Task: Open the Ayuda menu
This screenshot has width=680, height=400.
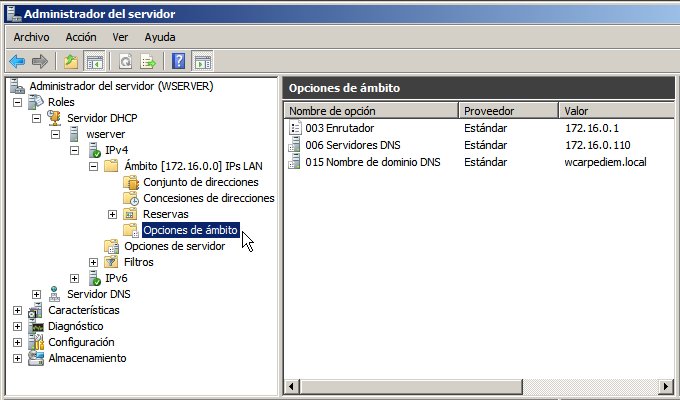Action: tap(160, 37)
